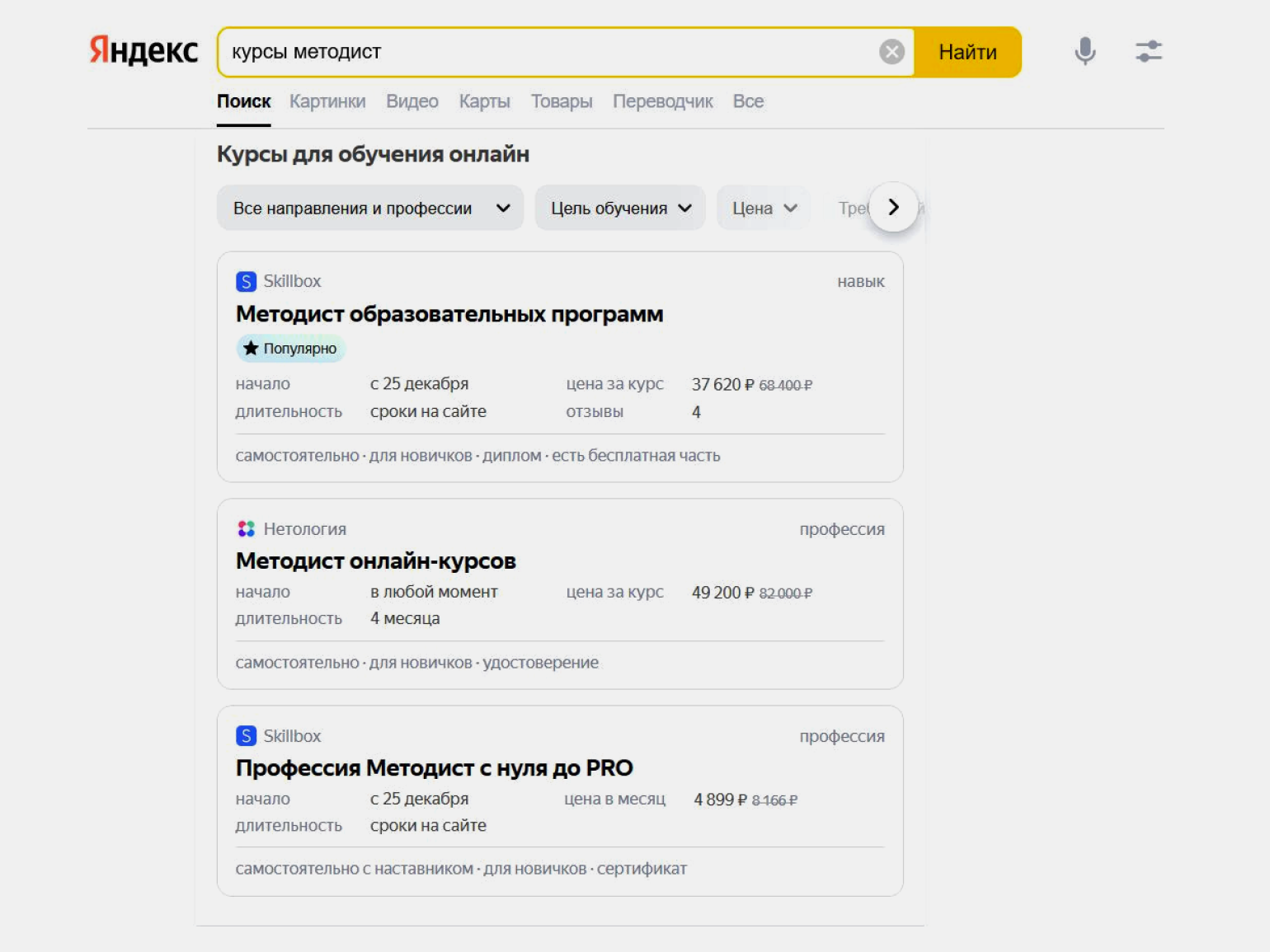
Task: Open Методист образовательных программ course
Action: (449, 314)
